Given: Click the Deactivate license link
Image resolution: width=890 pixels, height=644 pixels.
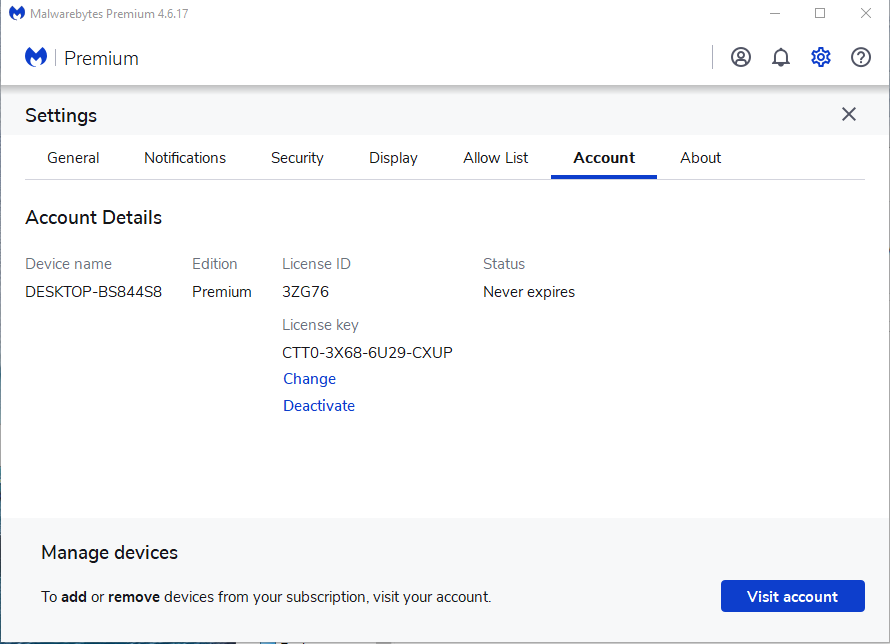Looking at the screenshot, I should tap(319, 406).
